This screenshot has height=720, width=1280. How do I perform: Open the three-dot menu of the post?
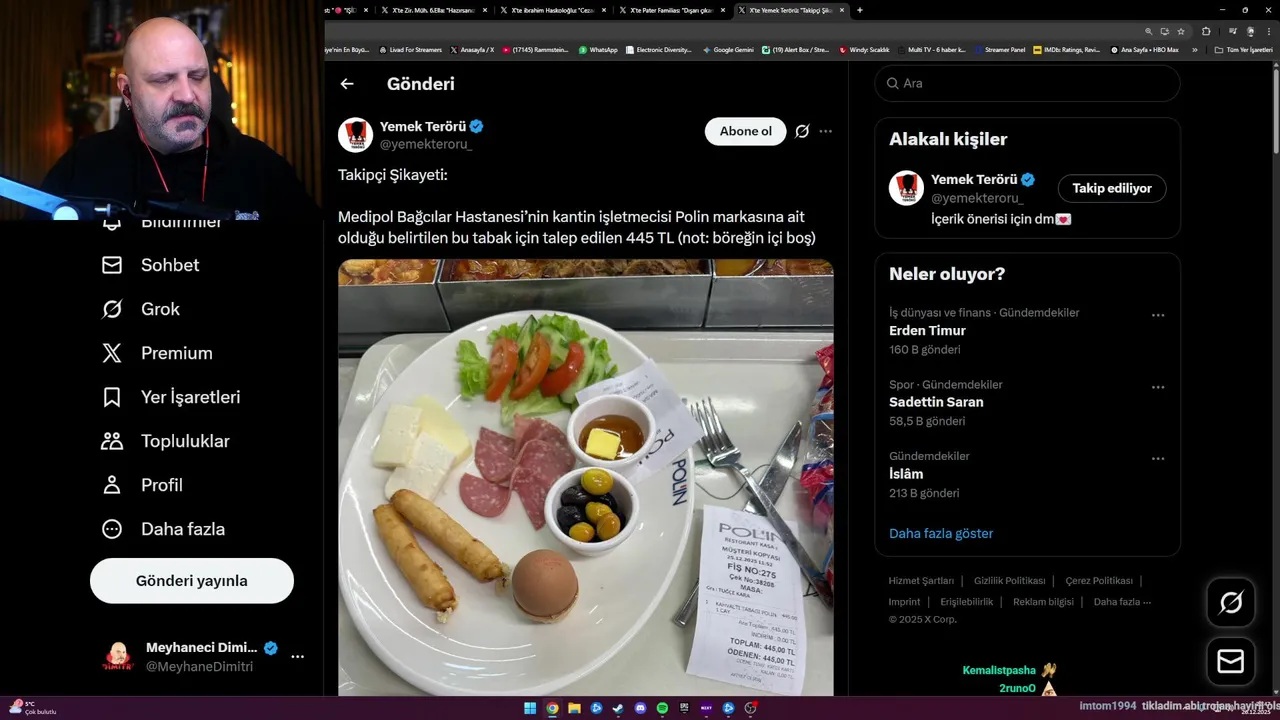(x=825, y=131)
